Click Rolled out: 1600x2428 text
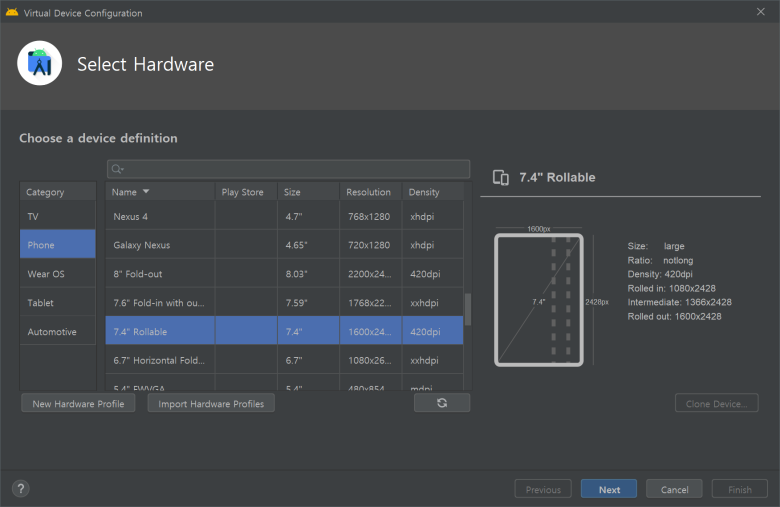Viewport: 780px width, 507px height. [x=675, y=316]
